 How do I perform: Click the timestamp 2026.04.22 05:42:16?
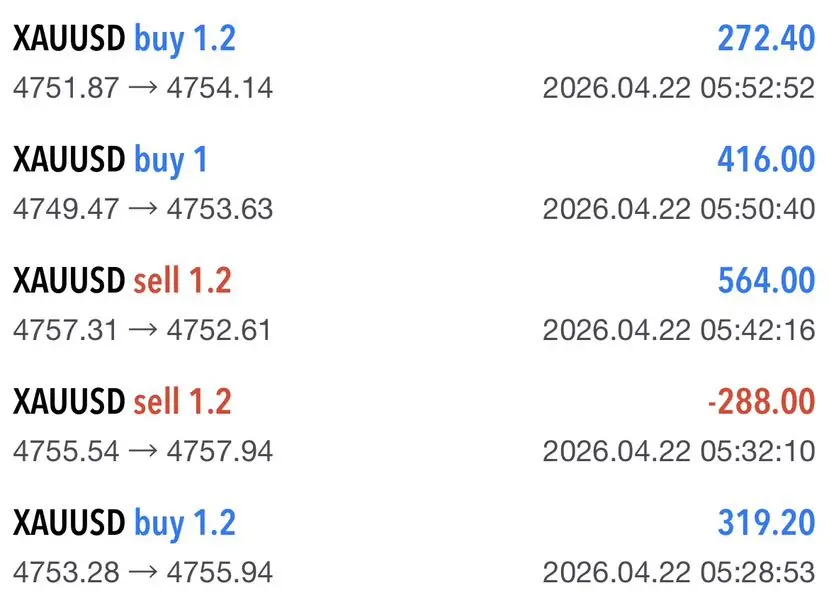(679, 330)
